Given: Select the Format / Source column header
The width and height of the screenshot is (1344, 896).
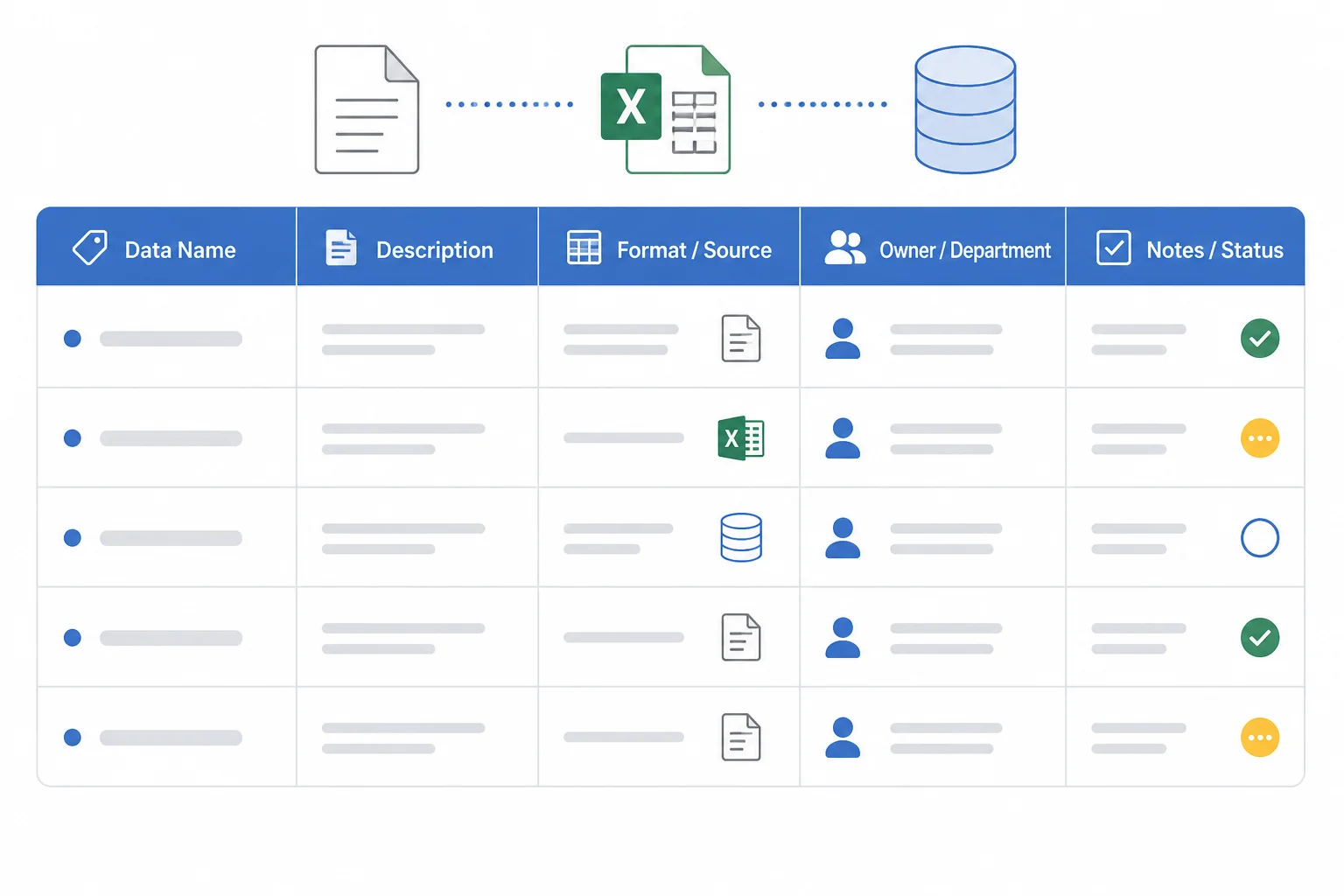Looking at the screenshot, I should point(669,247).
